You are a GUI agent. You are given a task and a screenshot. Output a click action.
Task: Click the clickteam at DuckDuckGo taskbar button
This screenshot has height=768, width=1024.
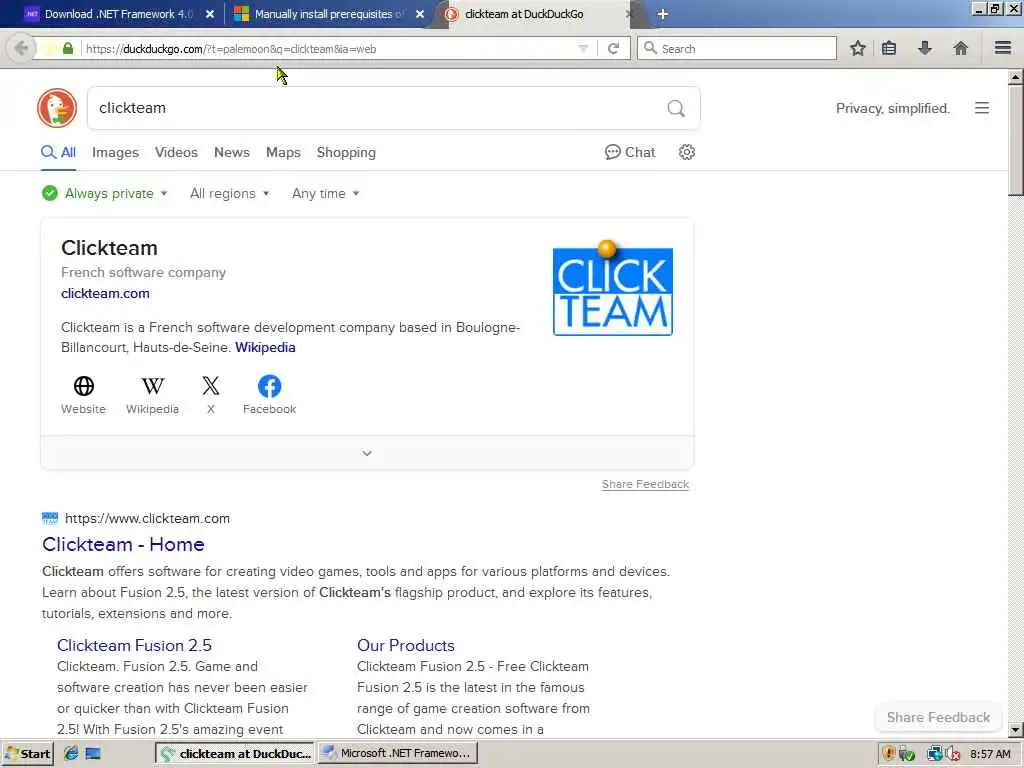point(235,754)
